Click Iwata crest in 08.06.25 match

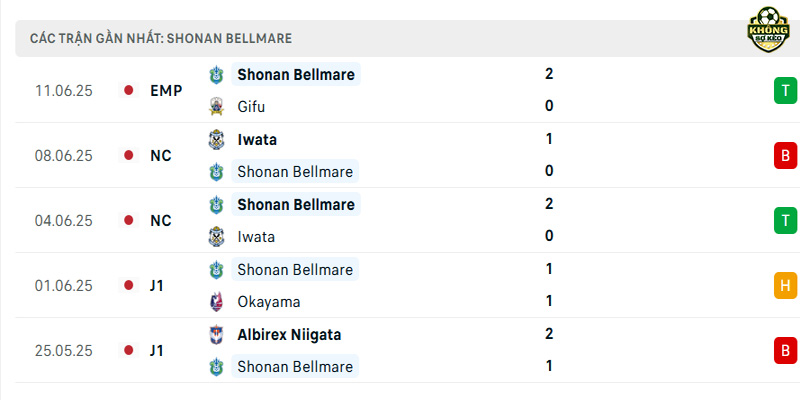[x=216, y=139]
